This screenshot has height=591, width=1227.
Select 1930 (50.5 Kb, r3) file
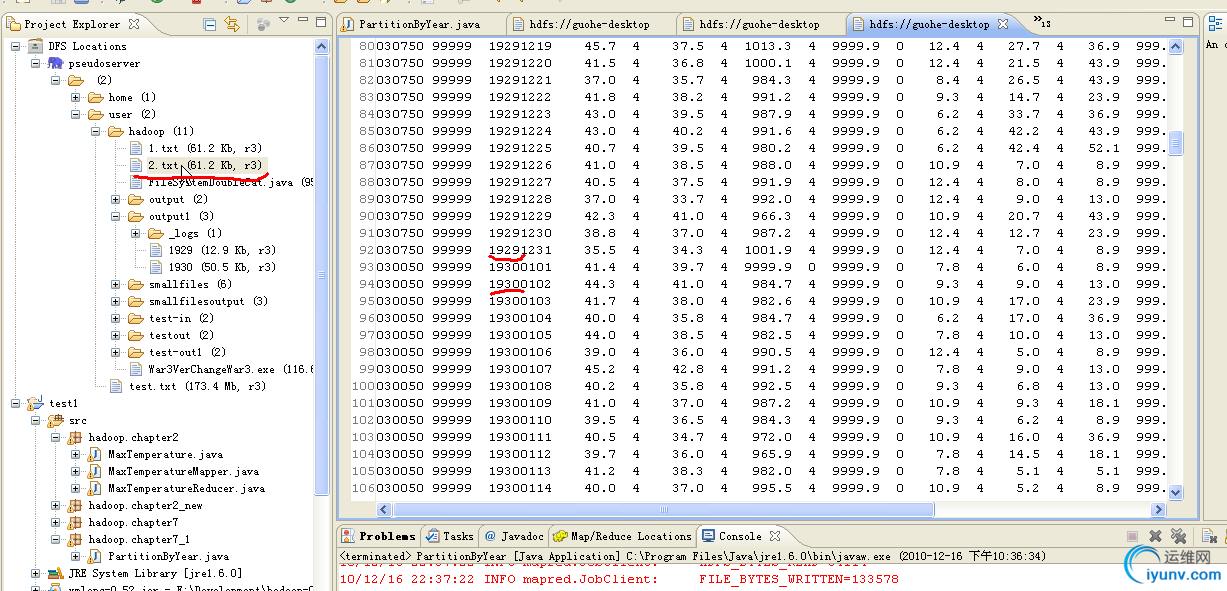pos(211,267)
